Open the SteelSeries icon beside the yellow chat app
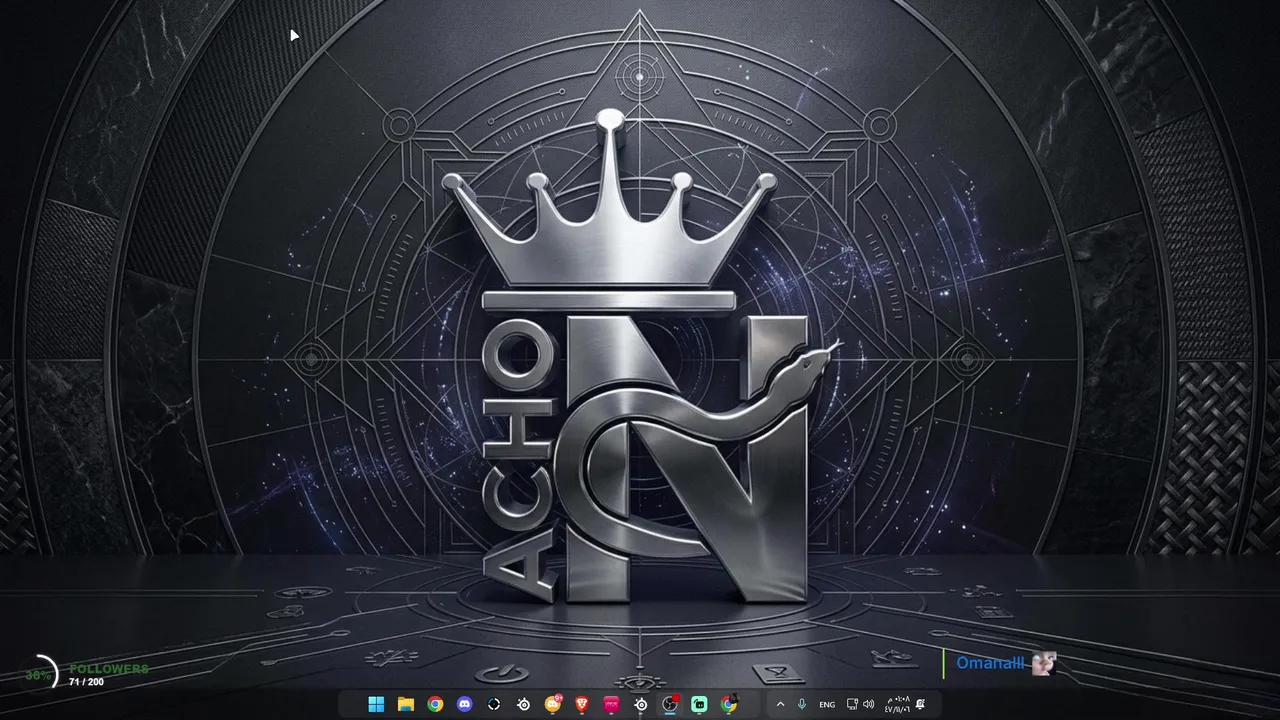1280x720 pixels. (x=523, y=704)
